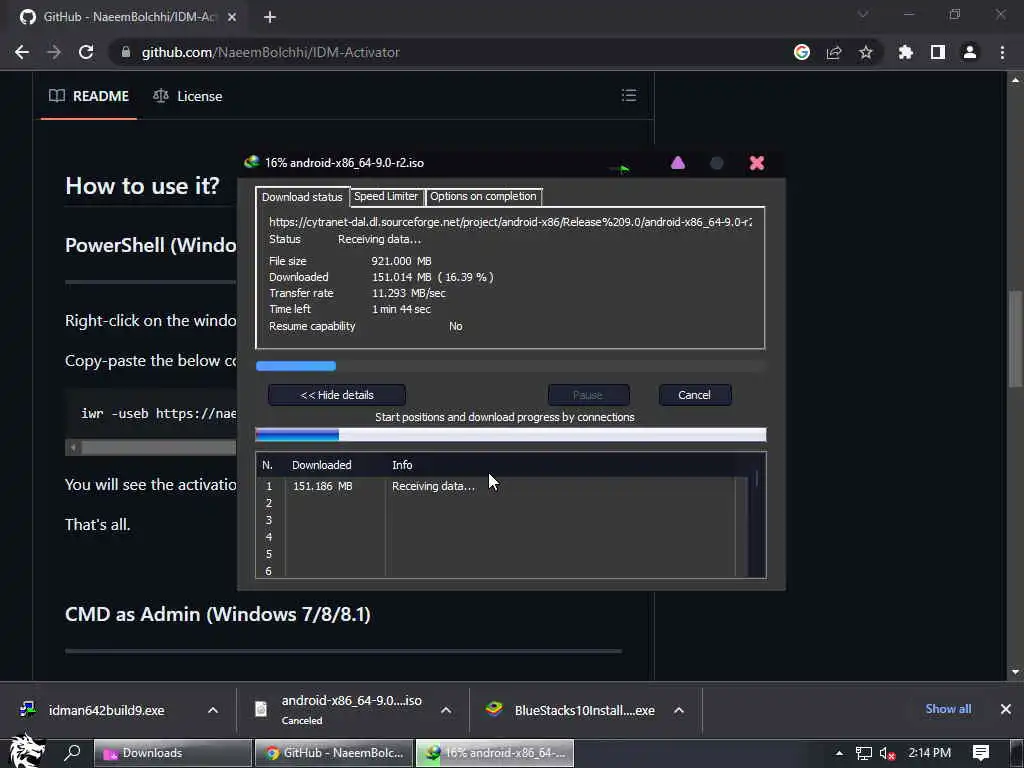Click the 'How to use it?' heading
Image resolution: width=1024 pixels, height=768 pixels.
click(142, 186)
